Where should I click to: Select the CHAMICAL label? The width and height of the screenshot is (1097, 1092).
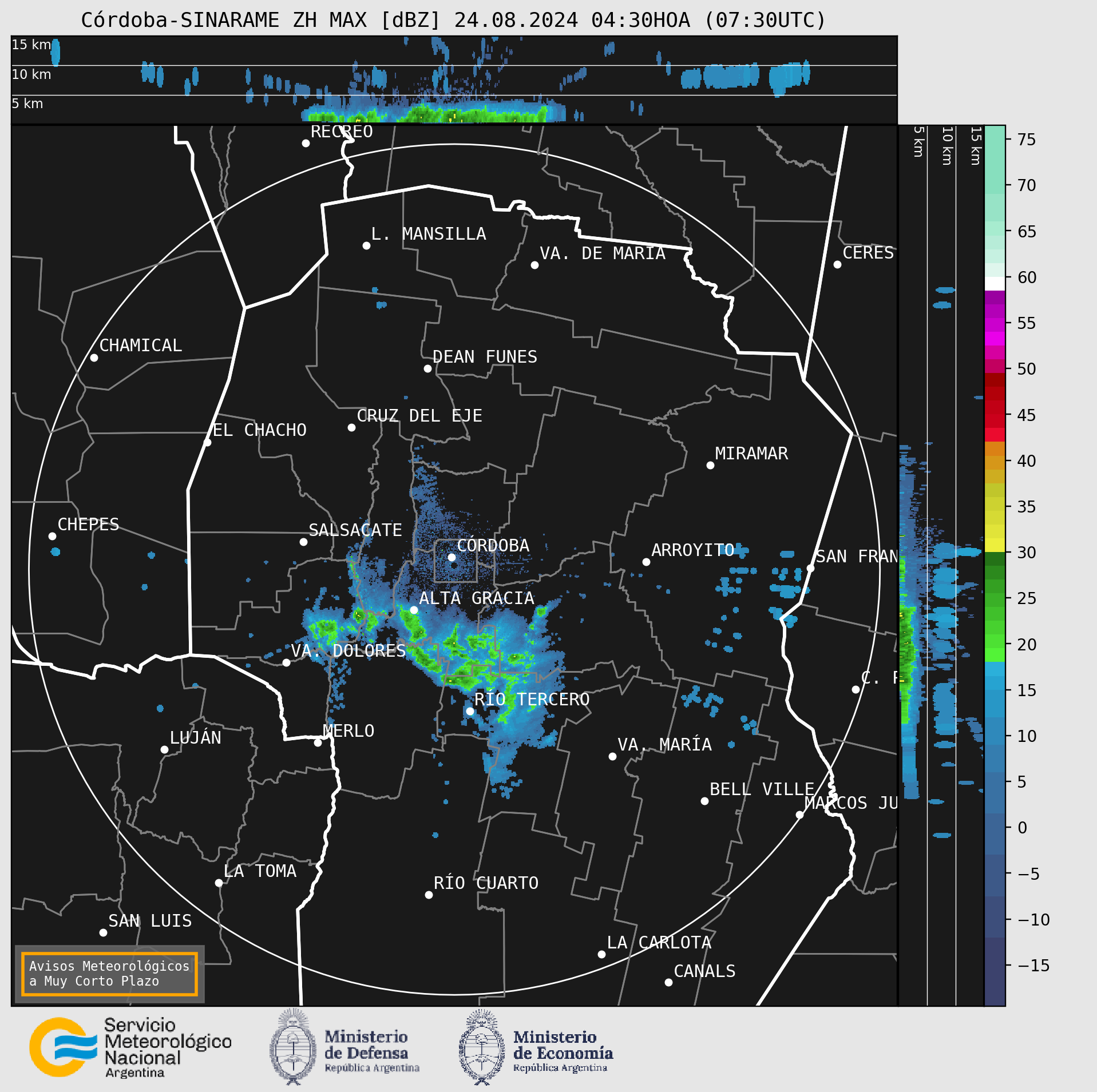(141, 346)
